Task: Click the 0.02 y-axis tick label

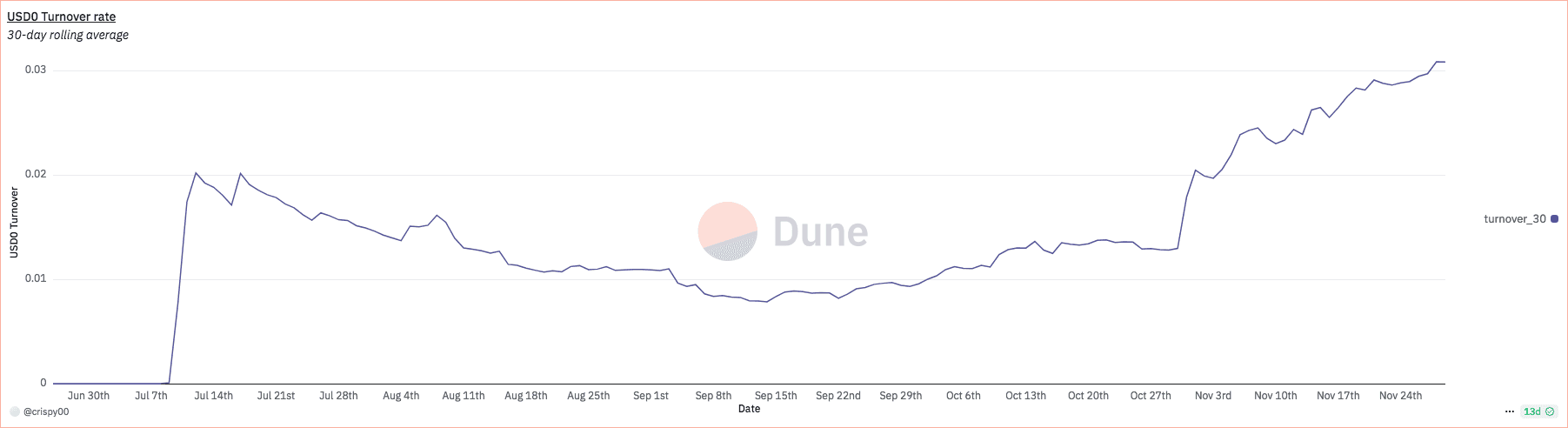Action: coord(36,174)
